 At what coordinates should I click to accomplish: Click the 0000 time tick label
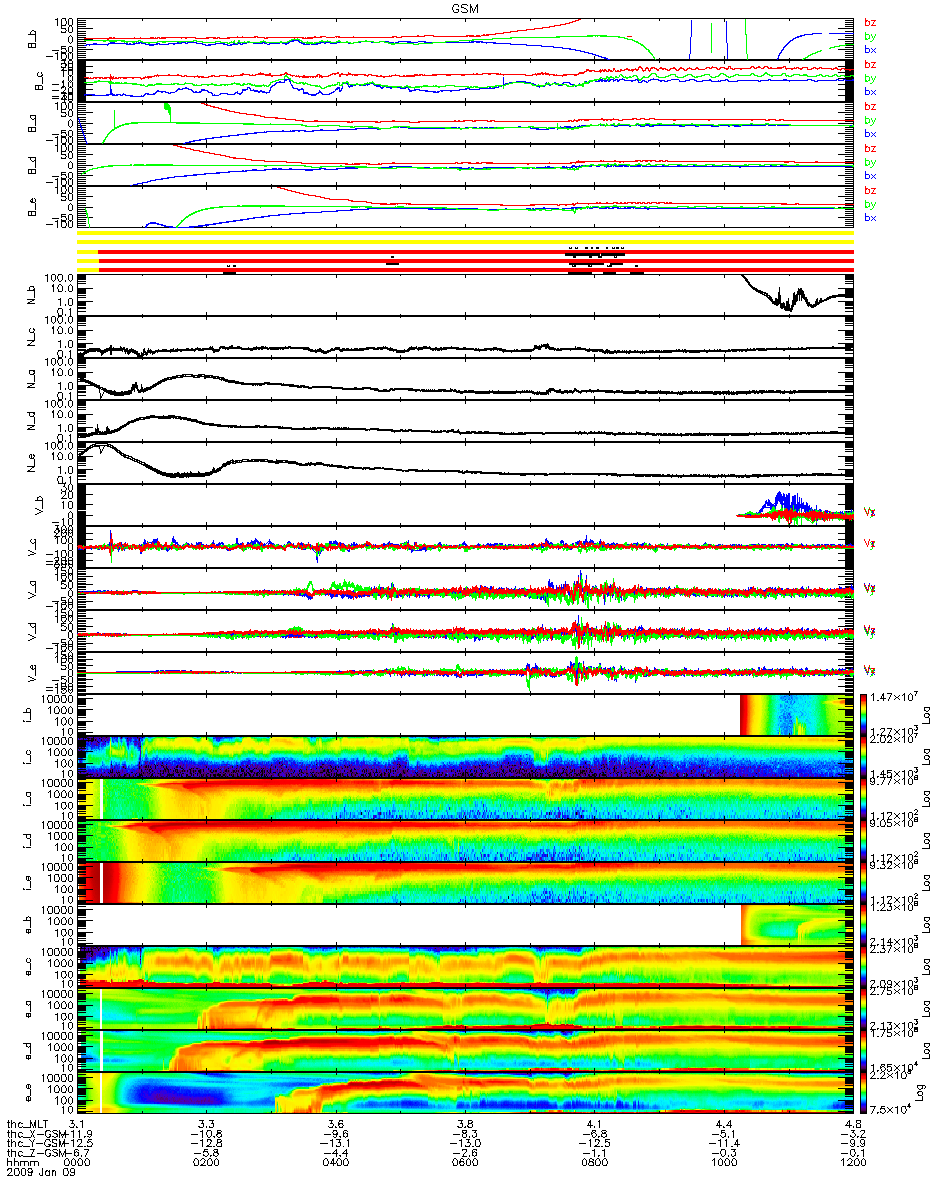pyautogui.click(x=77, y=1161)
